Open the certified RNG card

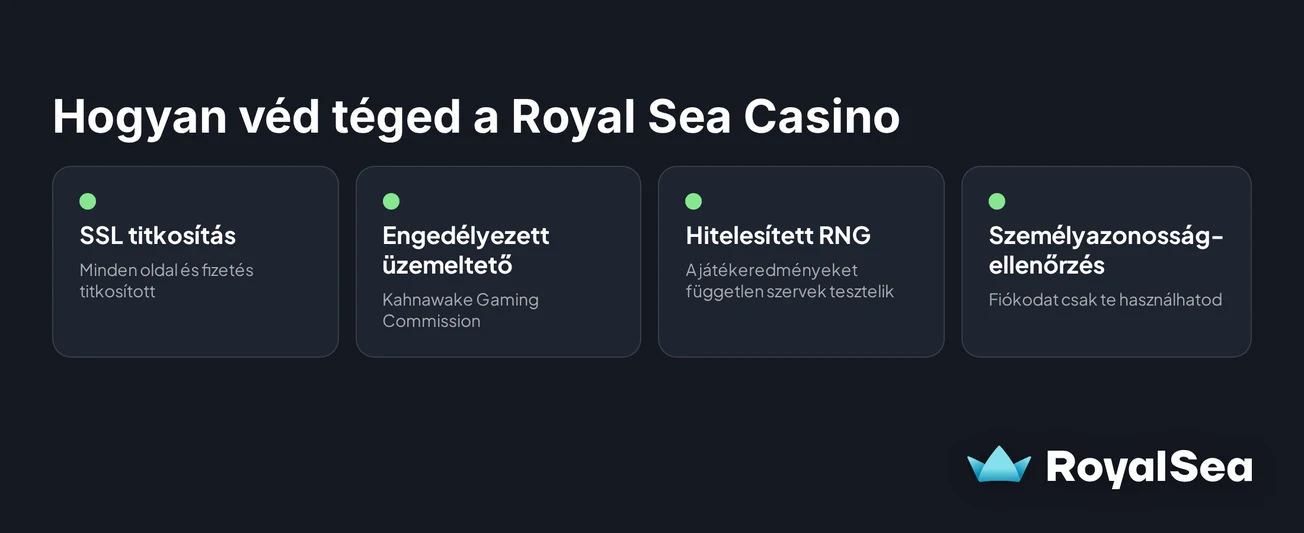pyautogui.click(x=801, y=262)
